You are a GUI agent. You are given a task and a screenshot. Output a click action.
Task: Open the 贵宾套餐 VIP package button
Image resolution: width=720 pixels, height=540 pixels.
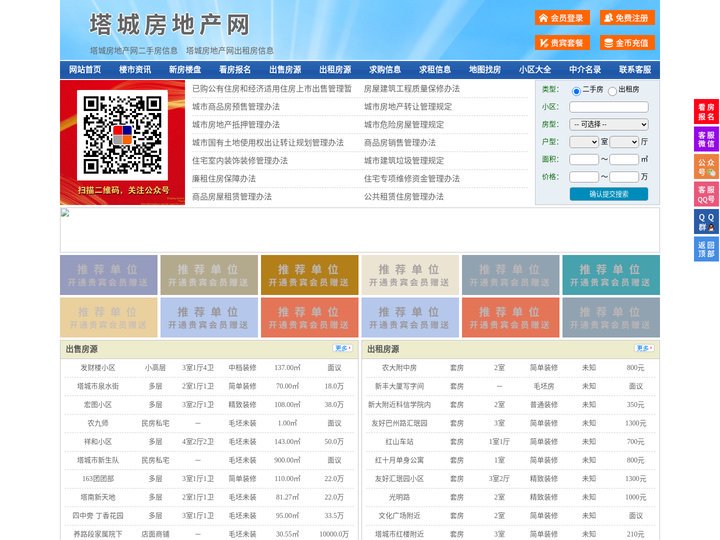click(562, 43)
